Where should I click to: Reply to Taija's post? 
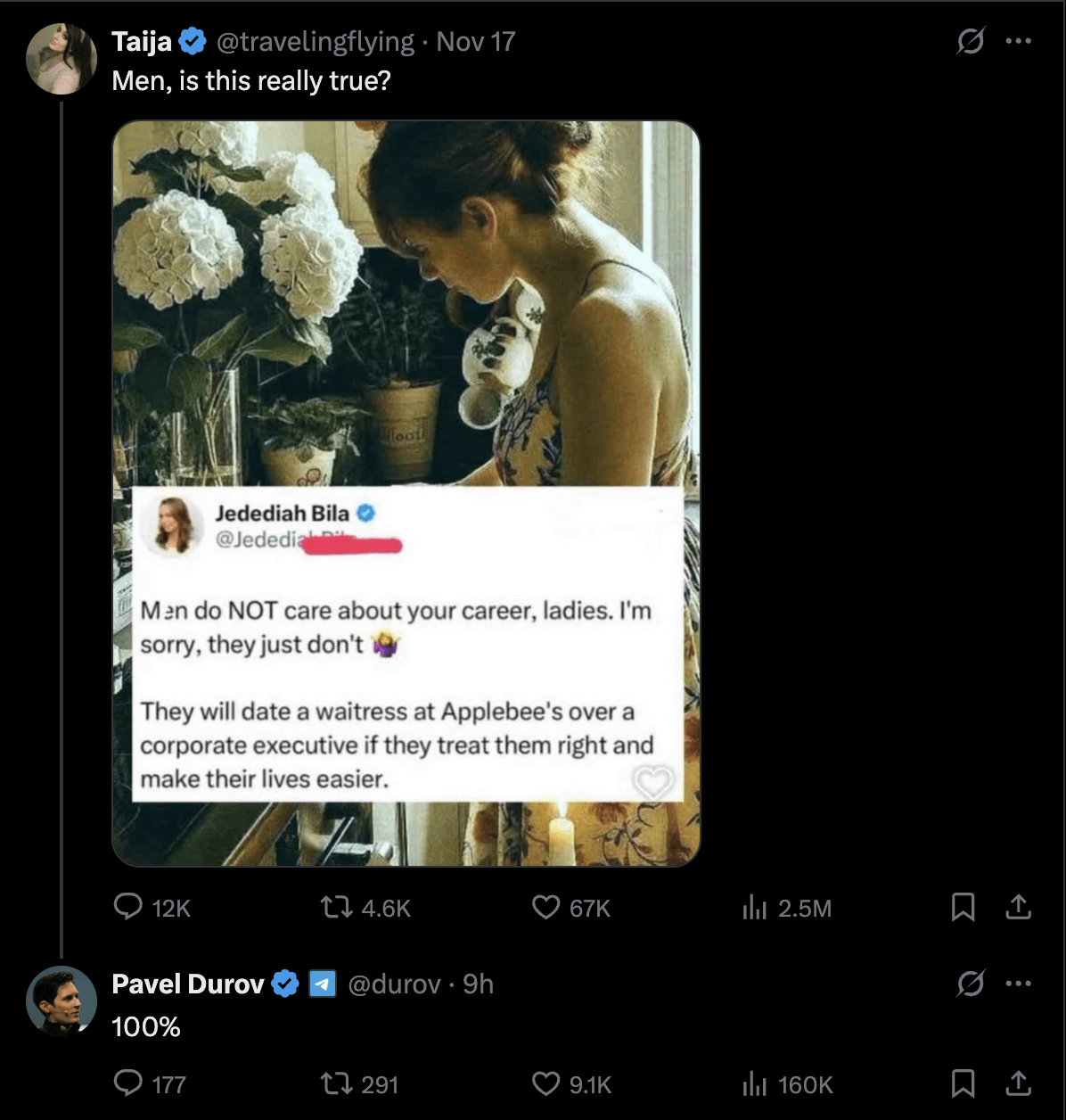(x=128, y=908)
